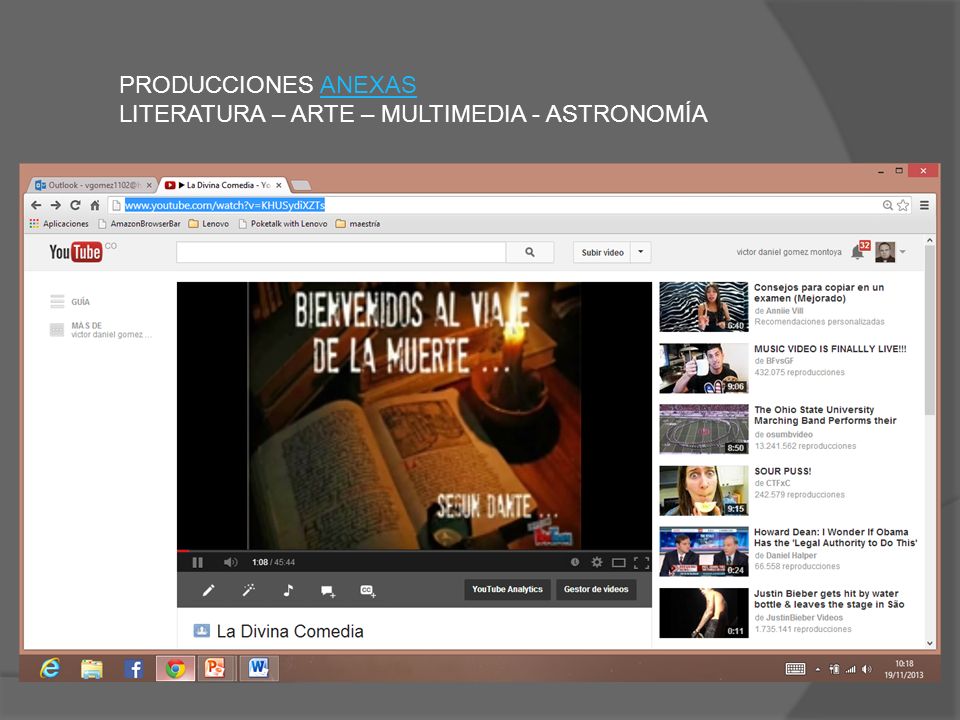The height and width of the screenshot is (720, 960).
Task: Click the Subir vídeo button
Action: (x=602, y=252)
